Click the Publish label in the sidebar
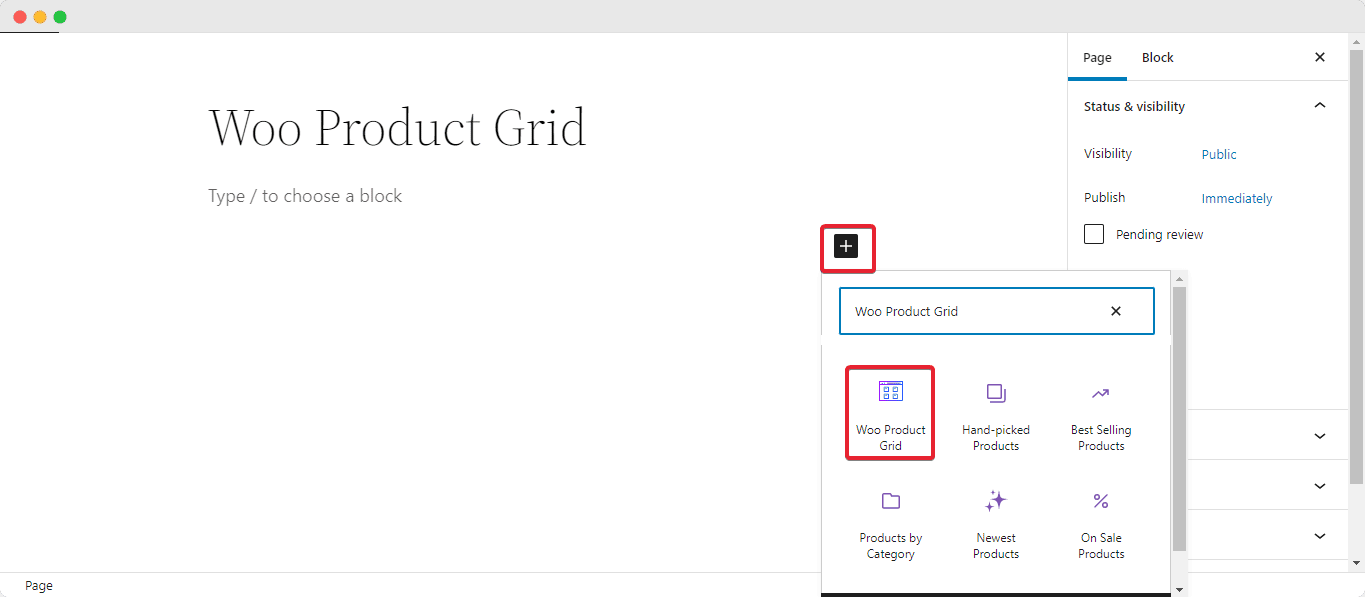Screen dimensions: 1365x597 pyautogui.click(x=1104, y=198)
